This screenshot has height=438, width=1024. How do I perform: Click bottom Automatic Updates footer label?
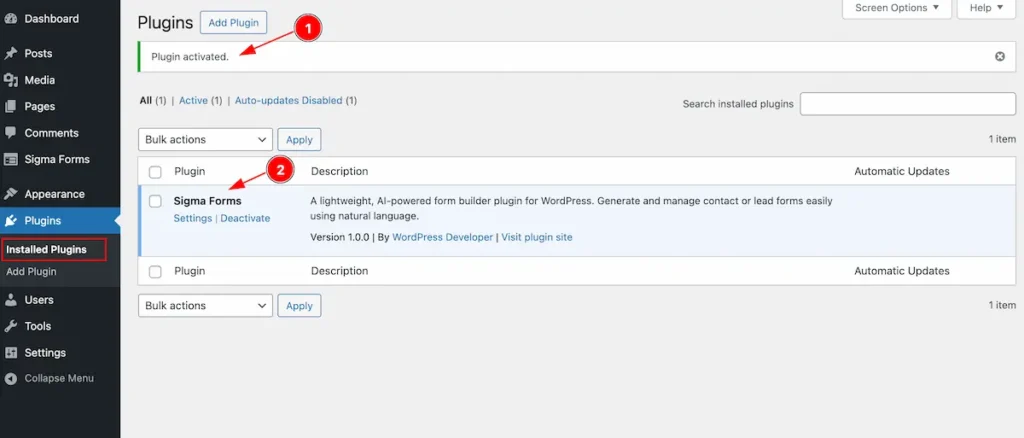coord(902,271)
